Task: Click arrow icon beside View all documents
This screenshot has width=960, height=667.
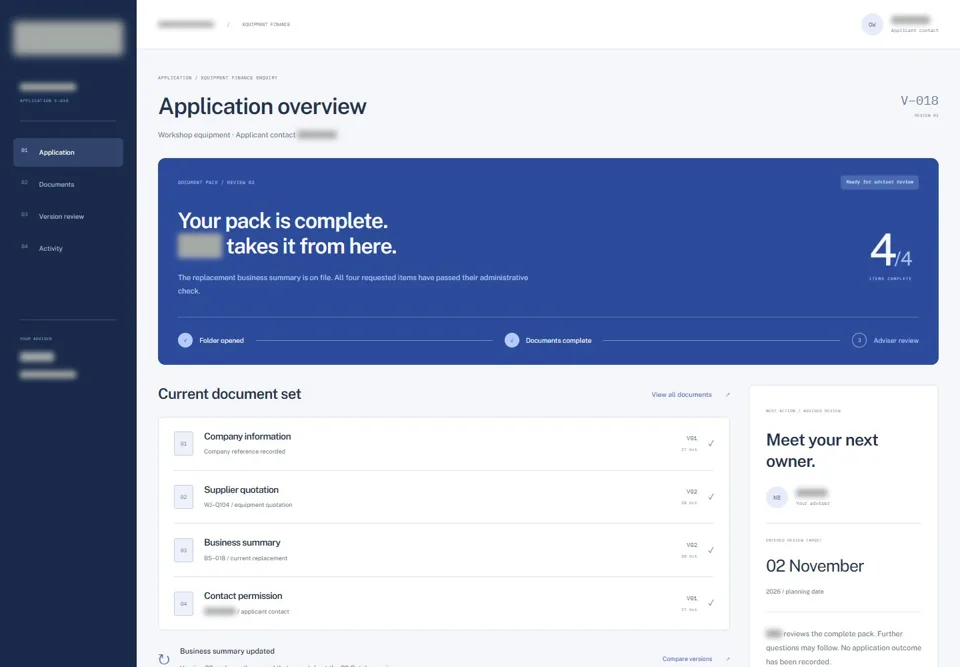Action: pos(727,394)
